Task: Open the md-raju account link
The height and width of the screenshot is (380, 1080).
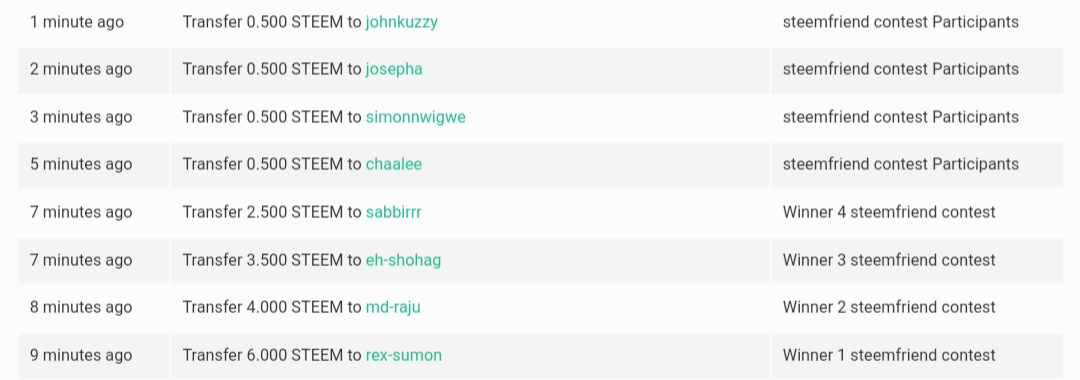Action: click(x=393, y=307)
